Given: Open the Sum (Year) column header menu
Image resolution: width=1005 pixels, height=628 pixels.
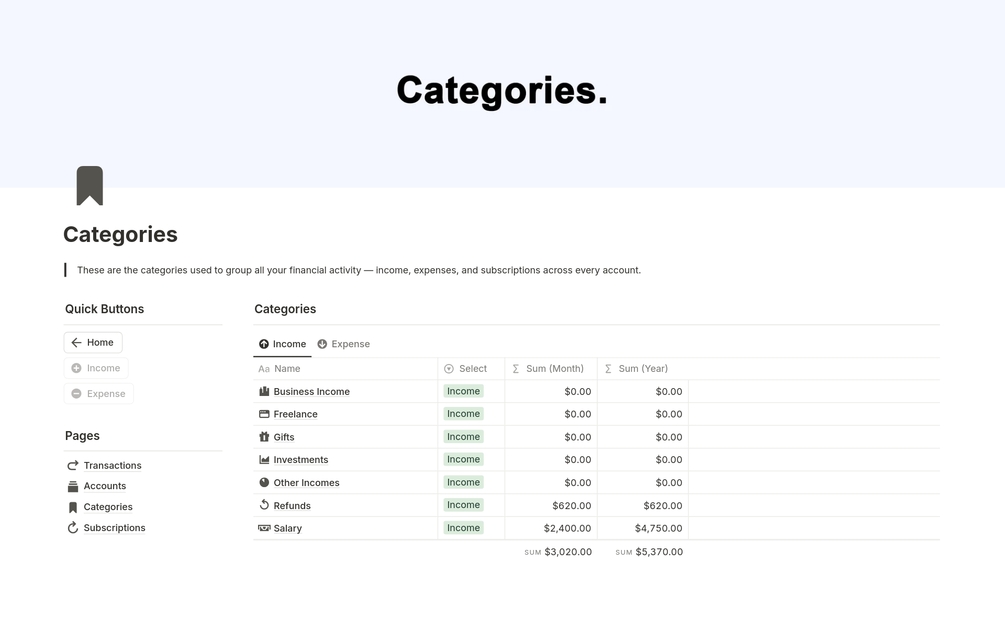Looking at the screenshot, I should click(x=642, y=369).
